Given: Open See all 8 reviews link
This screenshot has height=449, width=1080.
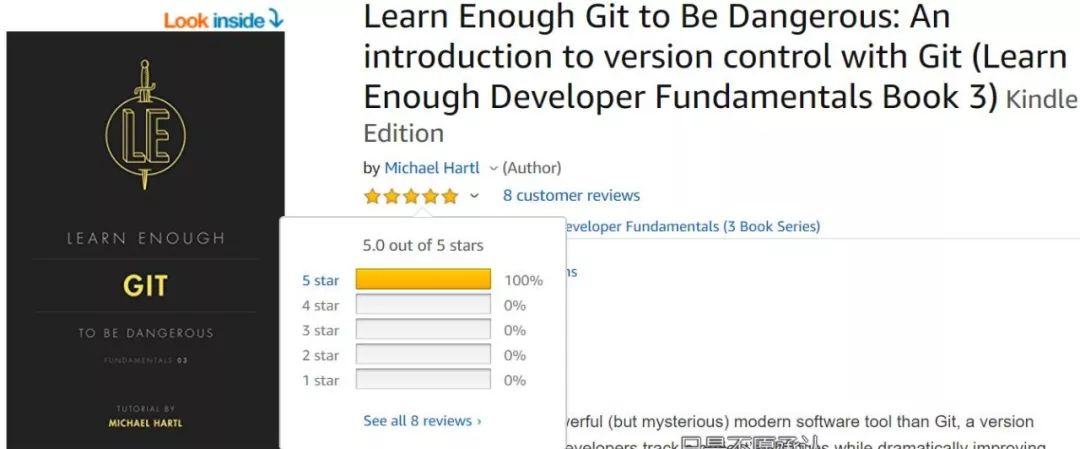Looking at the screenshot, I should (x=422, y=421).
